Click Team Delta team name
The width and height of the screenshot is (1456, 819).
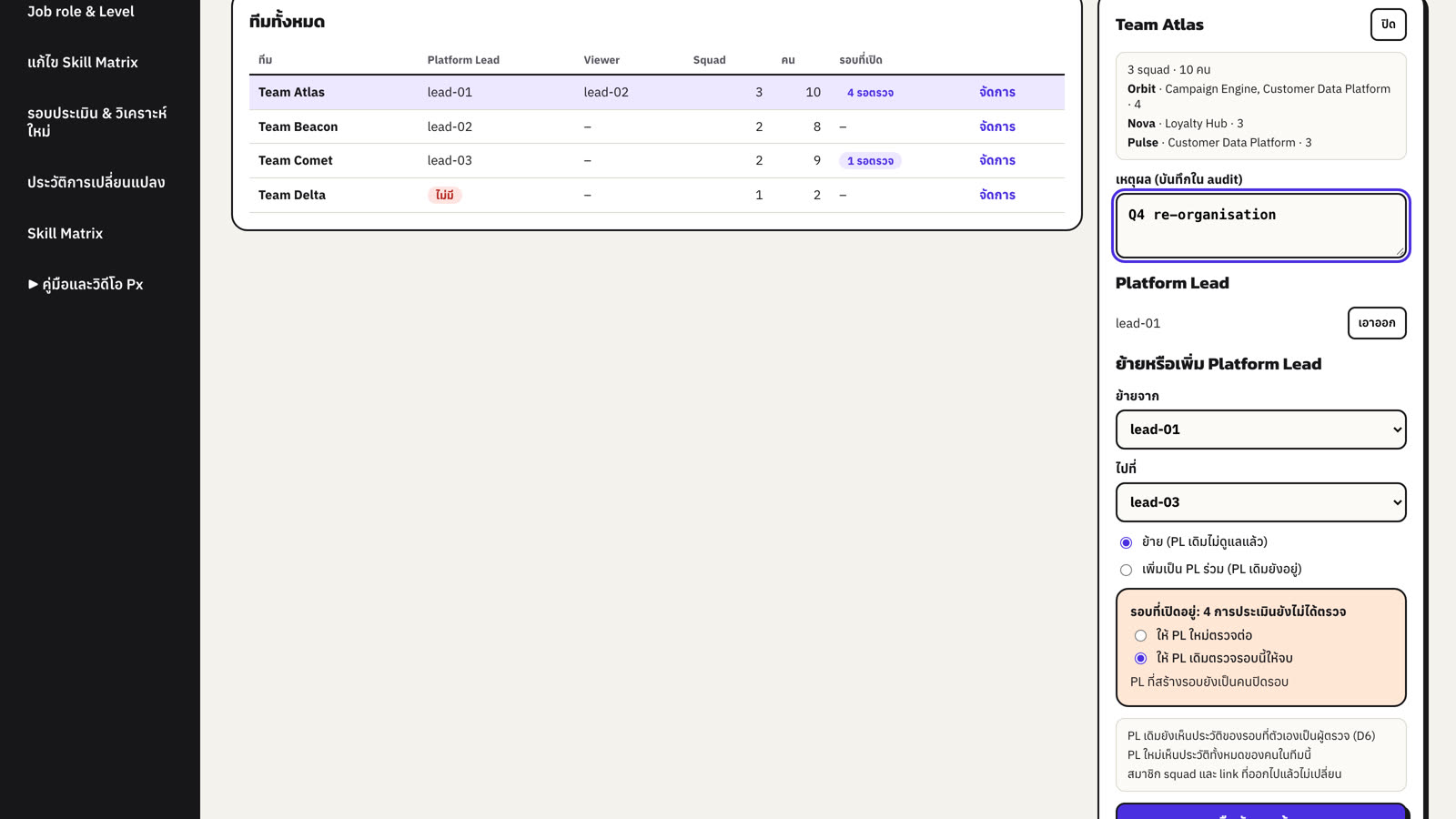coord(291,195)
